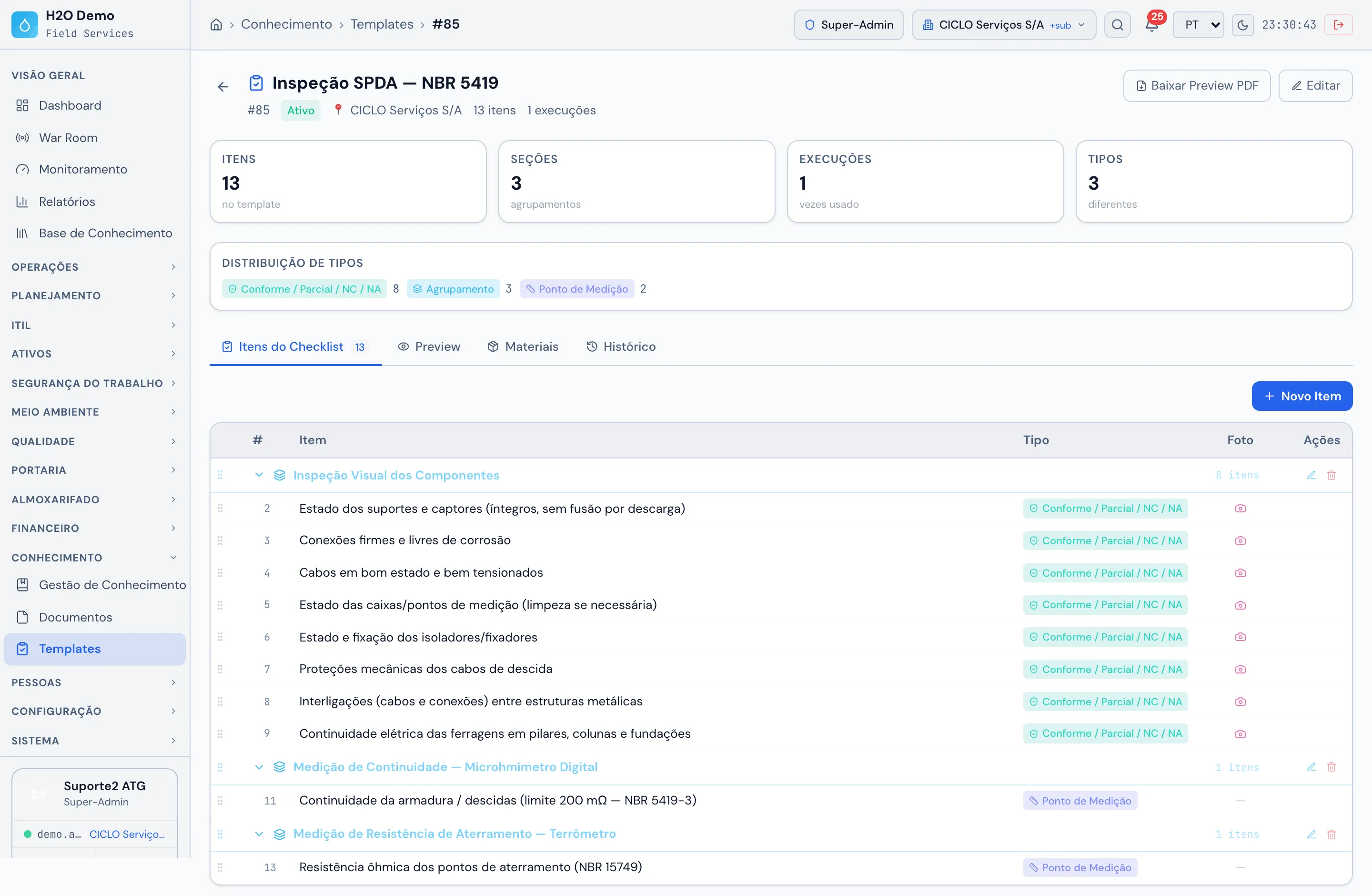Delete the Inspeção Visual dos Componentes group
The width and height of the screenshot is (1372, 896).
click(1332, 475)
